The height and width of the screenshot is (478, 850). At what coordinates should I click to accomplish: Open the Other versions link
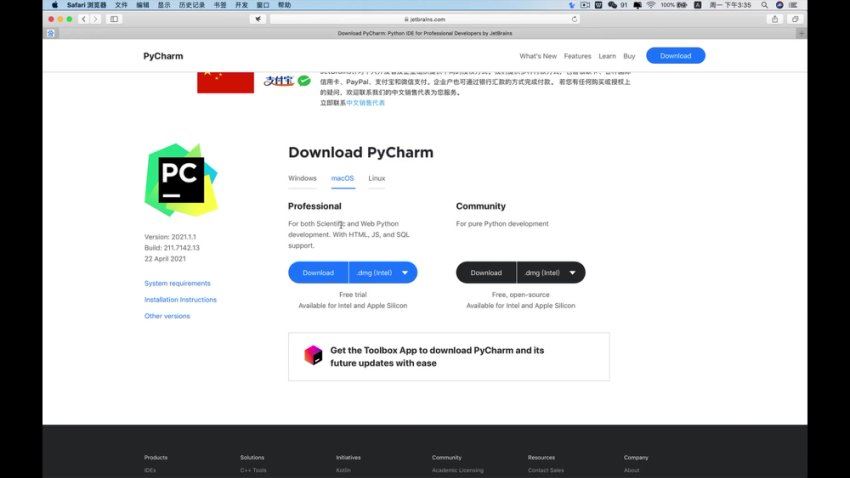pos(167,316)
